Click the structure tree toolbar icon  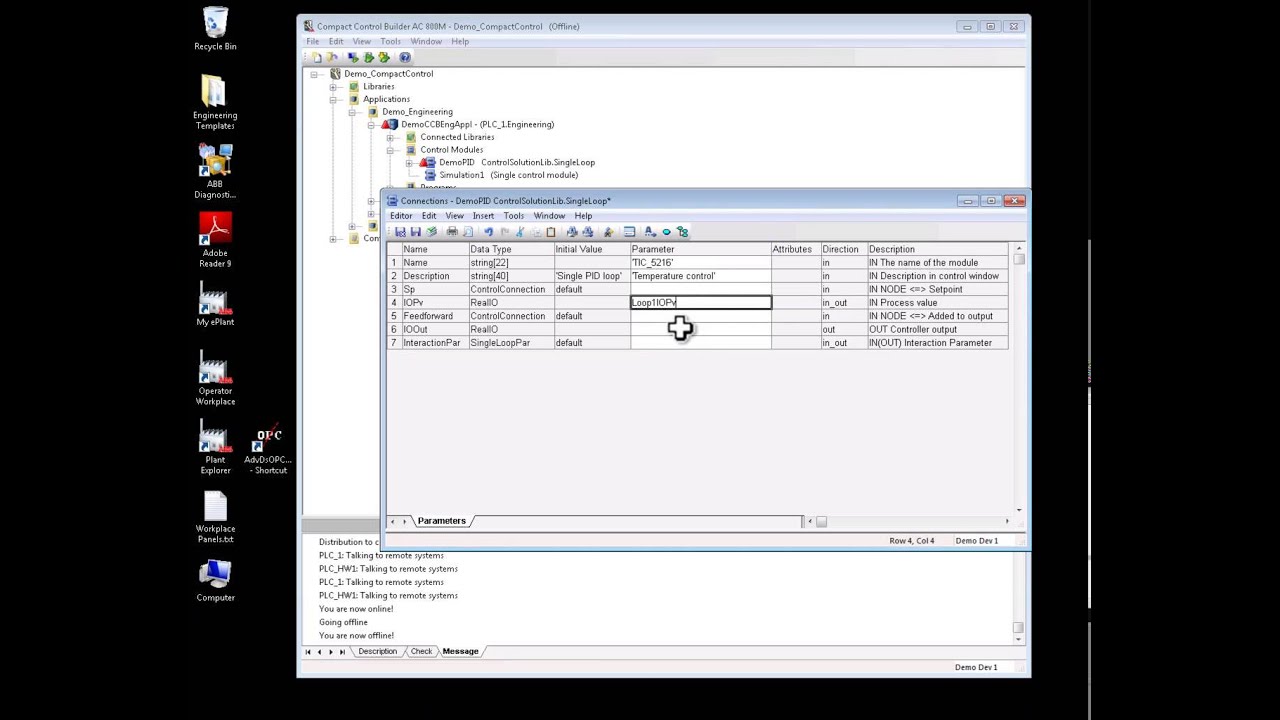point(683,232)
